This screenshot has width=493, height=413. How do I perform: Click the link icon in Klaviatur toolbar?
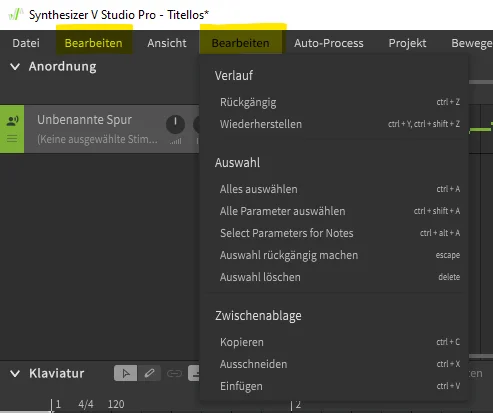[x=174, y=373]
